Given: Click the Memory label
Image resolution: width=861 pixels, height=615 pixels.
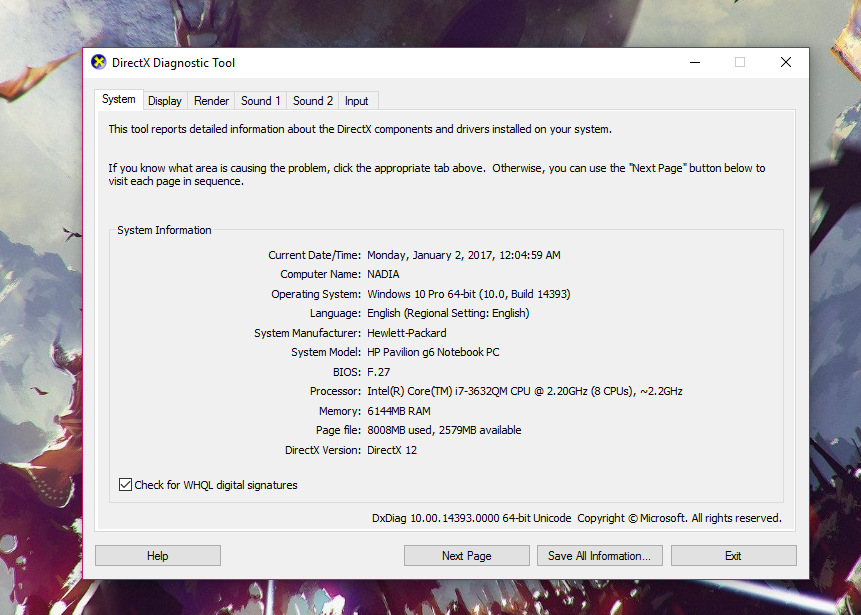Looking at the screenshot, I should pyautogui.click(x=340, y=411).
